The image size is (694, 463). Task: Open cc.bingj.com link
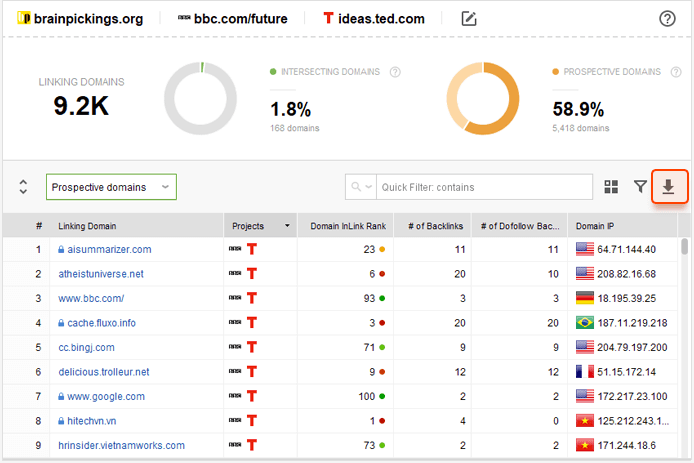click(x=86, y=347)
